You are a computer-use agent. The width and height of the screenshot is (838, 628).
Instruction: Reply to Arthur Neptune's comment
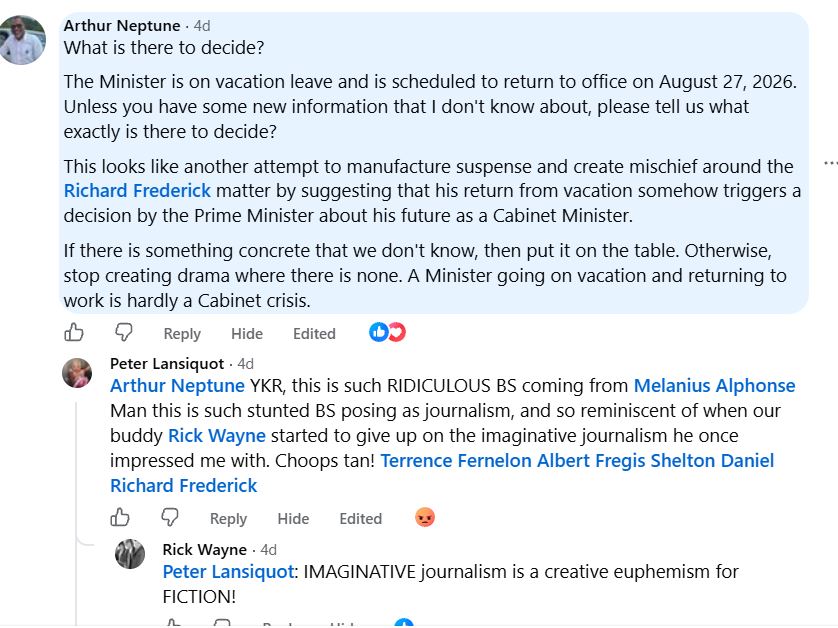pos(182,334)
